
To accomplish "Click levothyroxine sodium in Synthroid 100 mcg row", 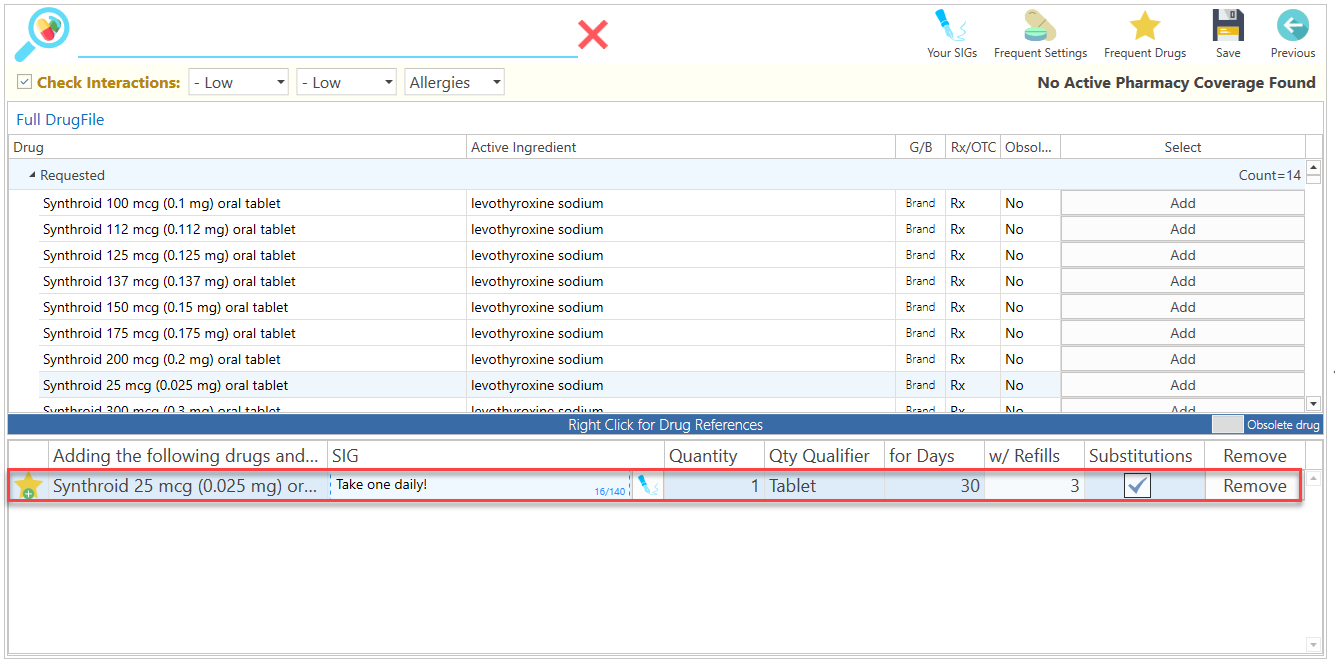I will click(x=537, y=203).
